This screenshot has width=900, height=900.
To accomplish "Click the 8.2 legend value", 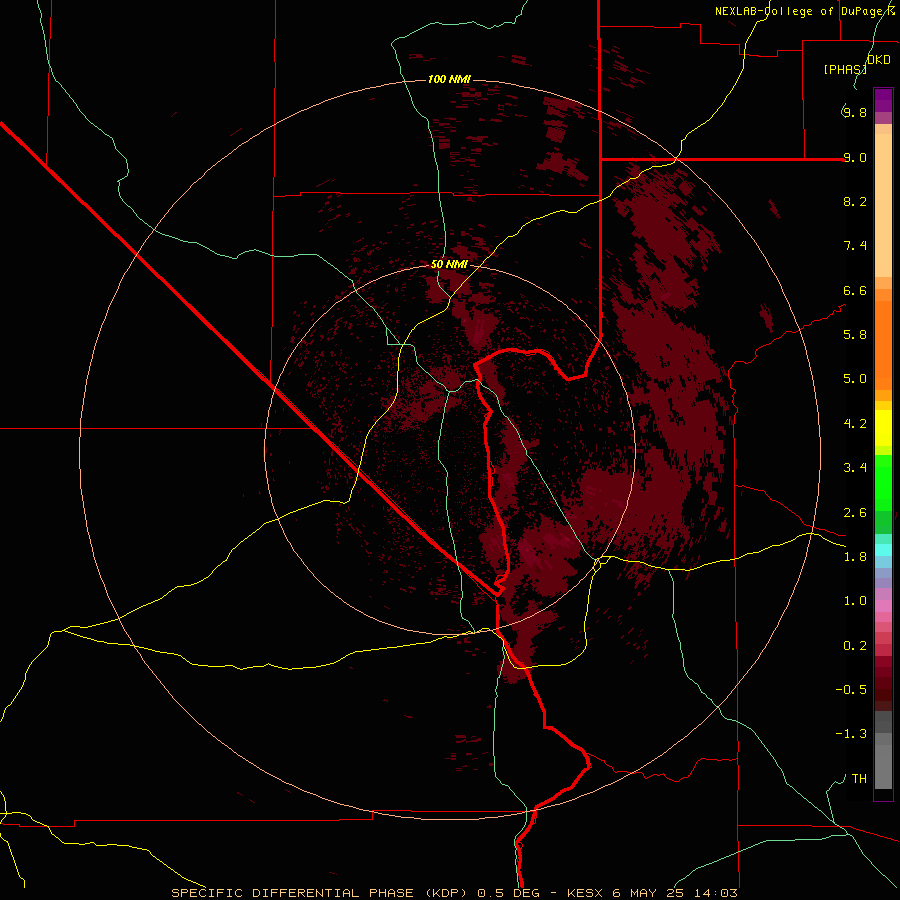I will (x=855, y=201).
